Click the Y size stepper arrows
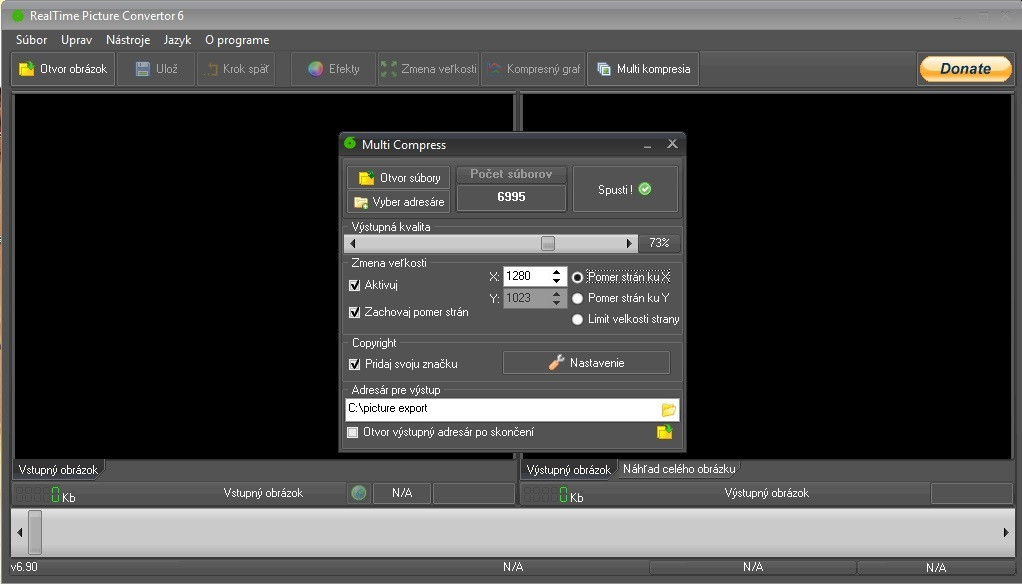Viewport: 1022px width, 586px height. tap(557, 299)
